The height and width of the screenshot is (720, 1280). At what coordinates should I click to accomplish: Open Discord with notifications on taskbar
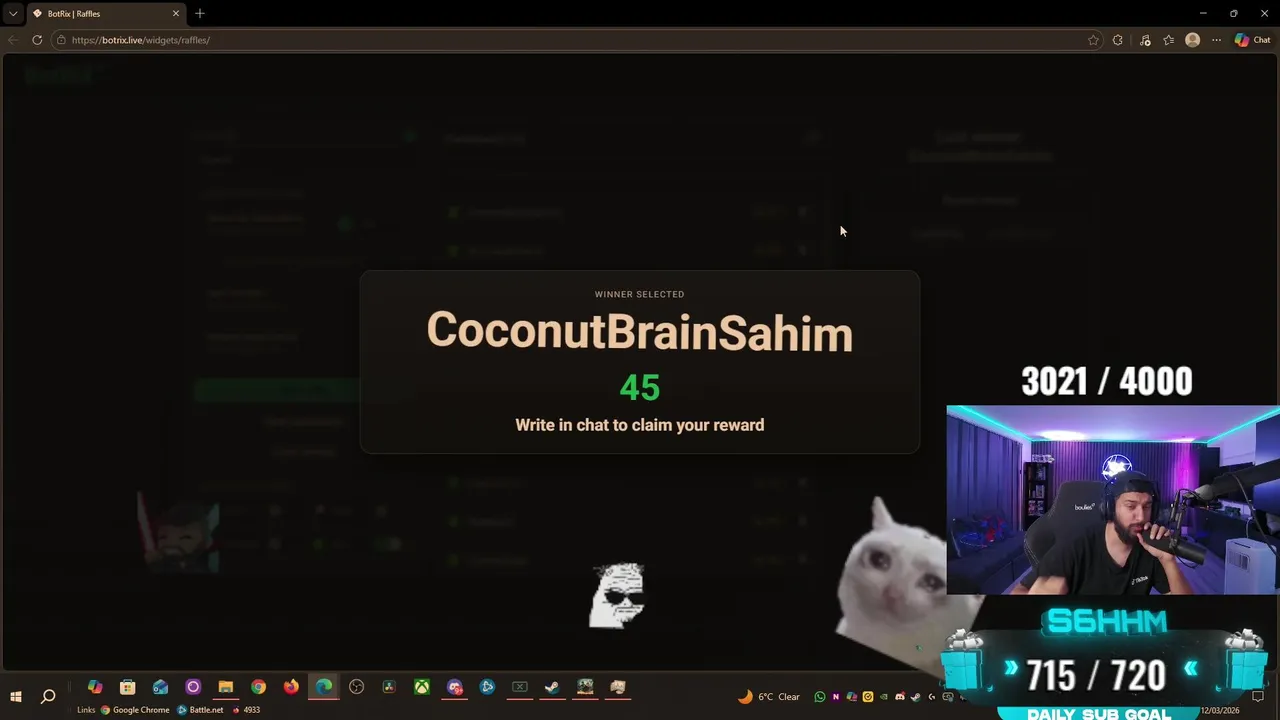[x=455, y=687]
